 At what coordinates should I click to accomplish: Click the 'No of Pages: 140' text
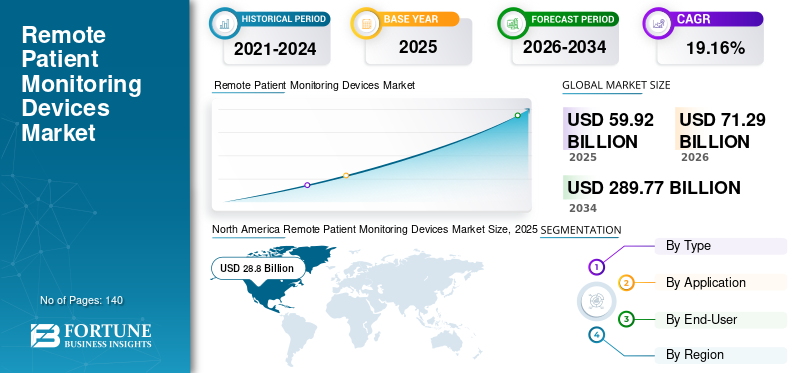82,301
